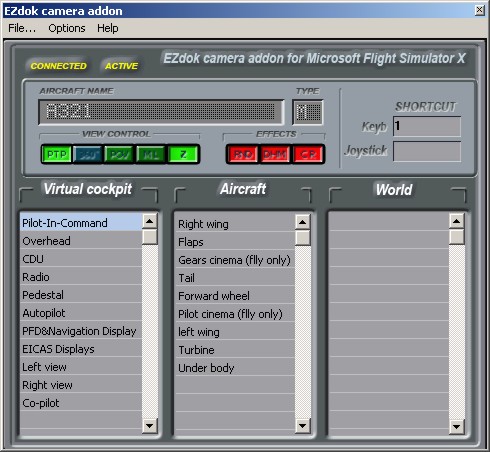Click the Aircraft list scroll up arrow
The image size is (490, 452).
(303, 222)
